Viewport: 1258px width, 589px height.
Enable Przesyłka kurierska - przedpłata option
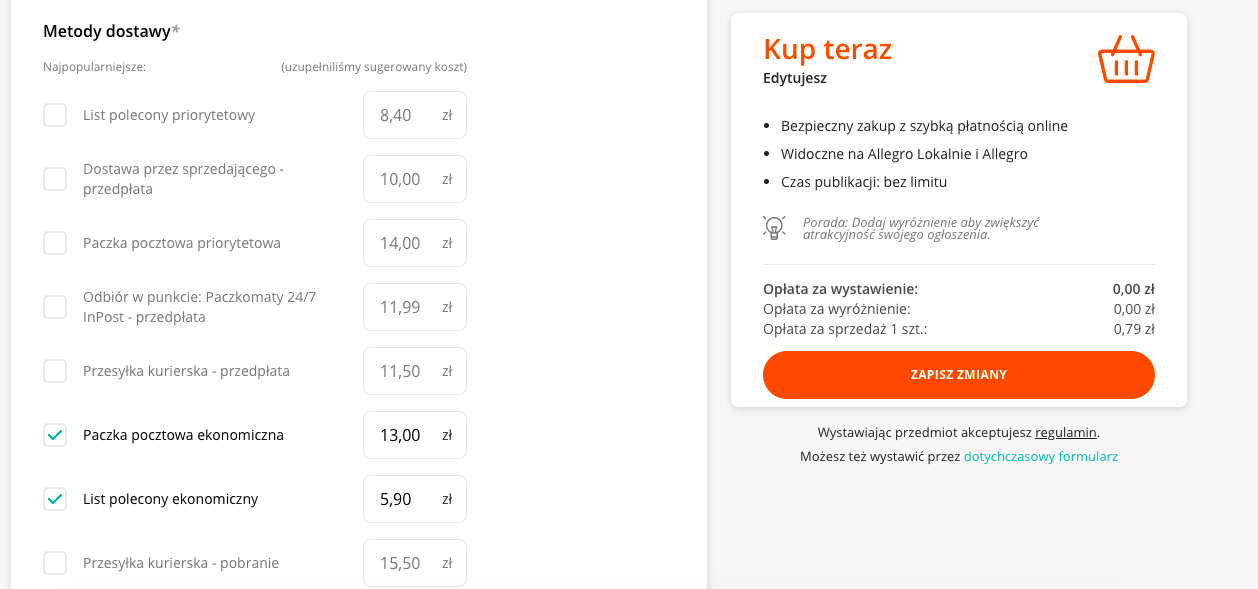55,370
